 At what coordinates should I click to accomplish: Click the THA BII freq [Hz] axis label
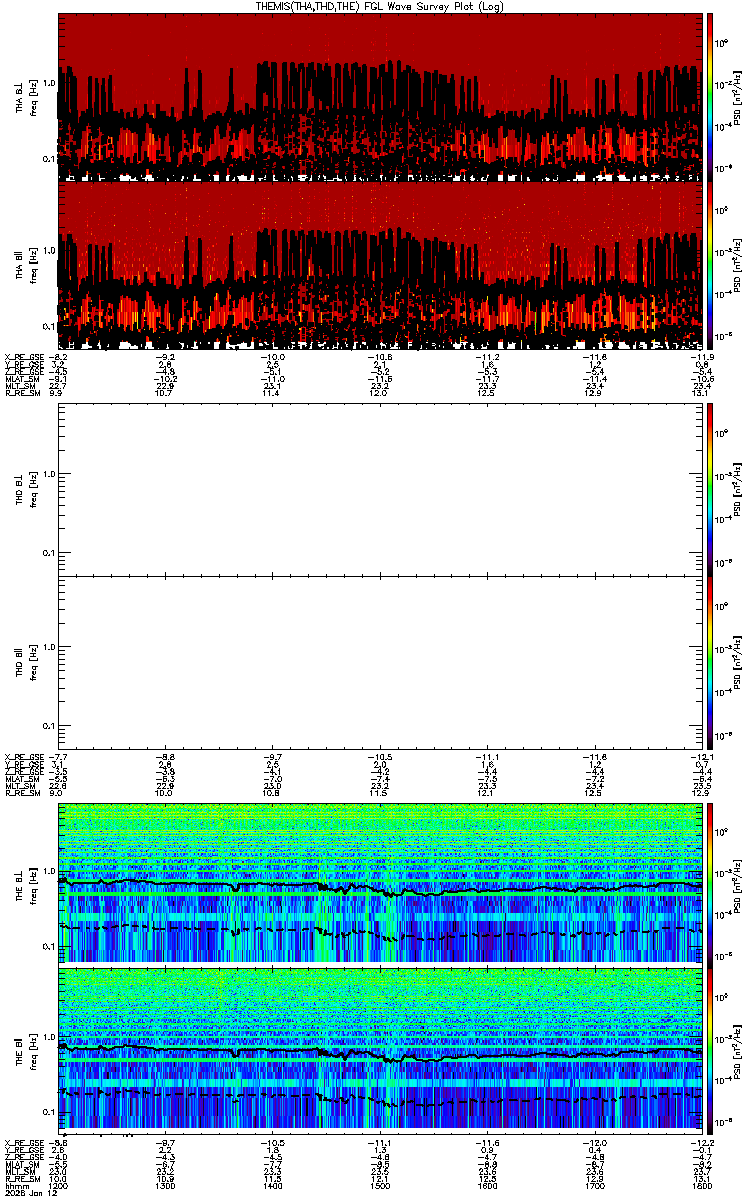click(x=34, y=266)
